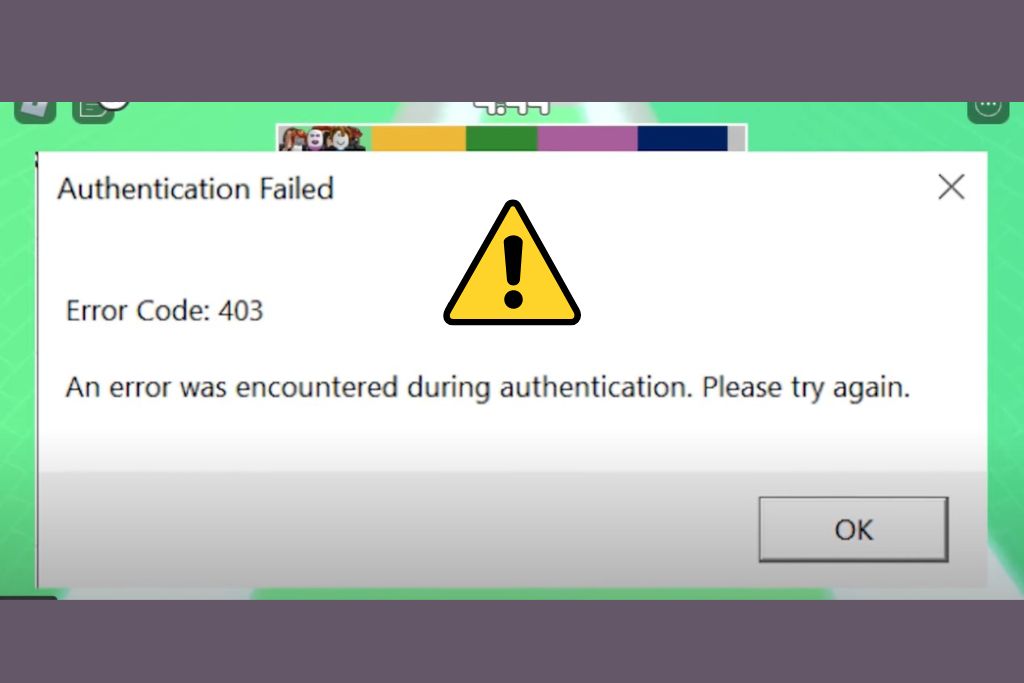Screen dimensions: 1024x683
Task: Select the smiling brown-haired avatar
Action: [340, 139]
